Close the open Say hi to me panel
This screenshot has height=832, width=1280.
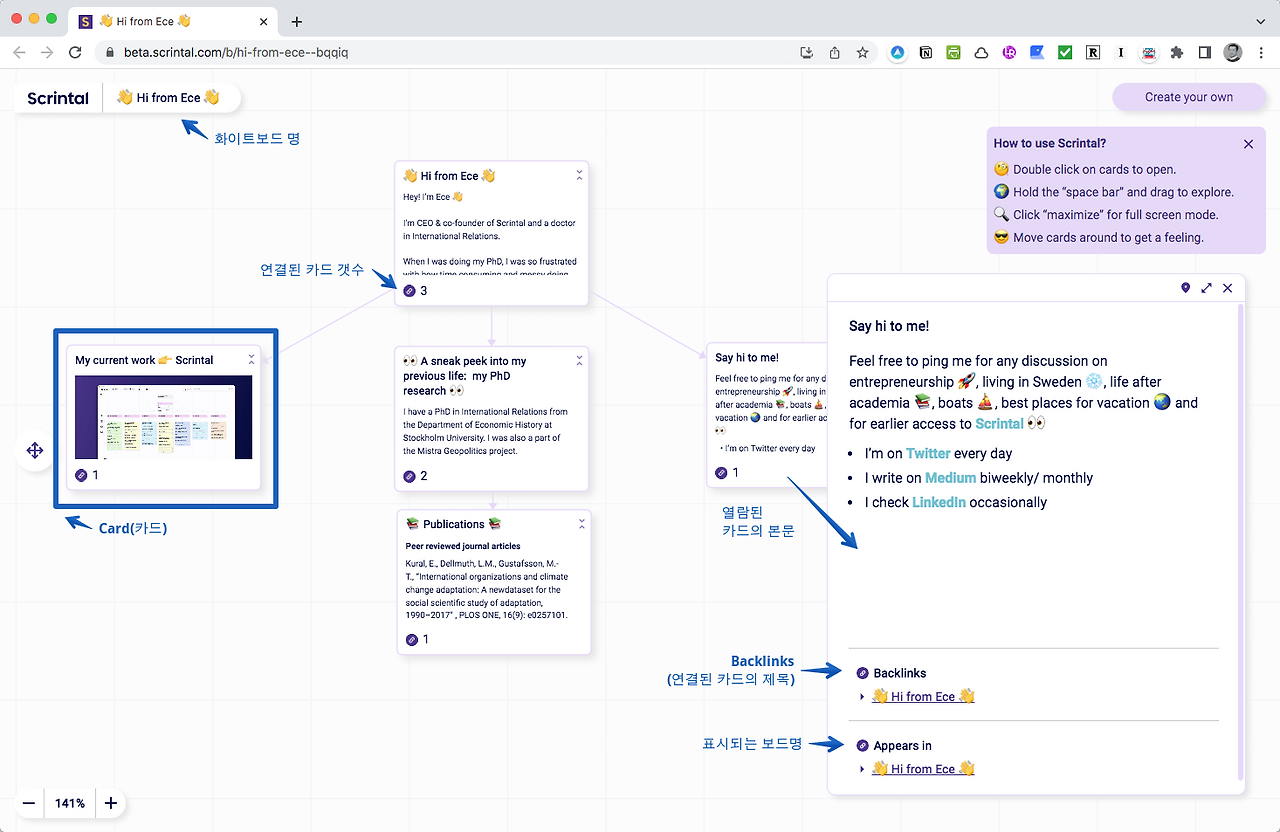(x=1228, y=288)
